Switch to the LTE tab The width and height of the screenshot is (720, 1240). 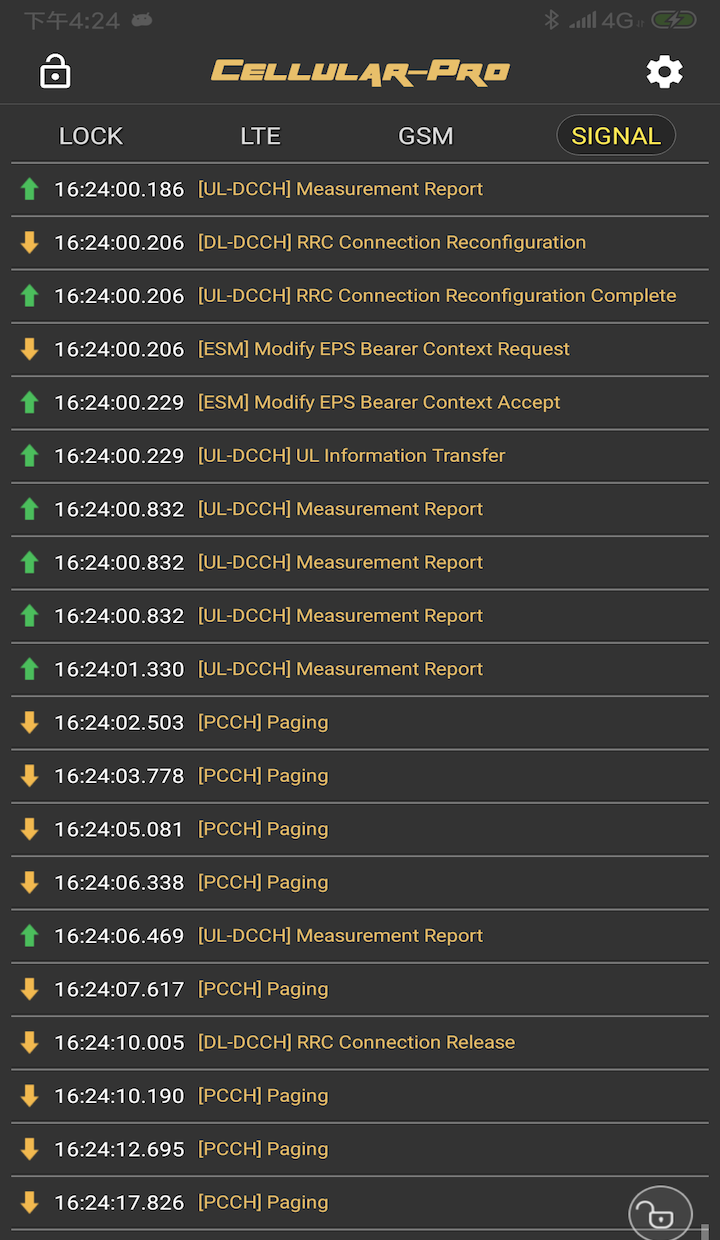(x=260, y=136)
